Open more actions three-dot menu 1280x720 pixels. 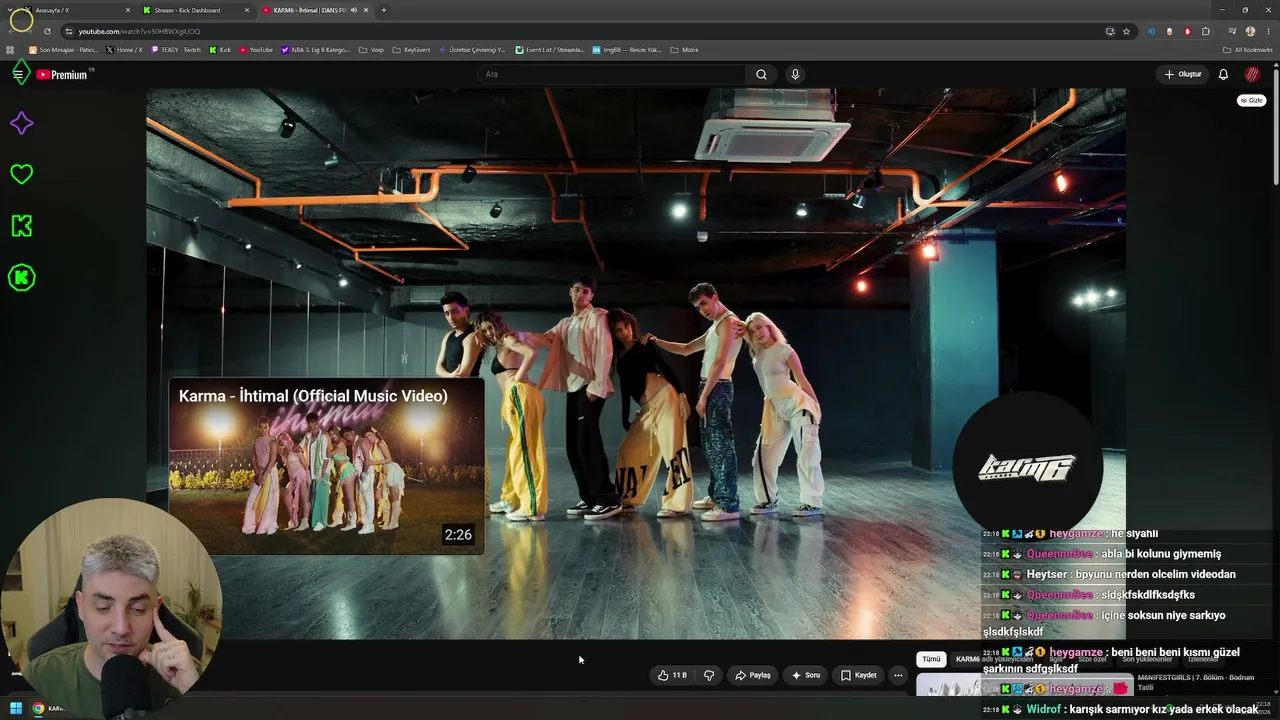(898, 675)
